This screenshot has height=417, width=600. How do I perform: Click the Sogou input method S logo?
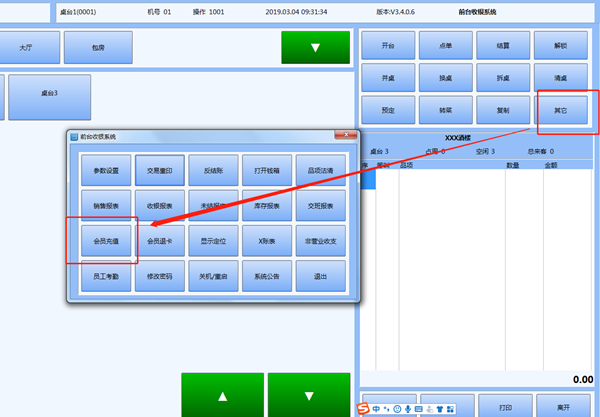pyautogui.click(x=364, y=409)
